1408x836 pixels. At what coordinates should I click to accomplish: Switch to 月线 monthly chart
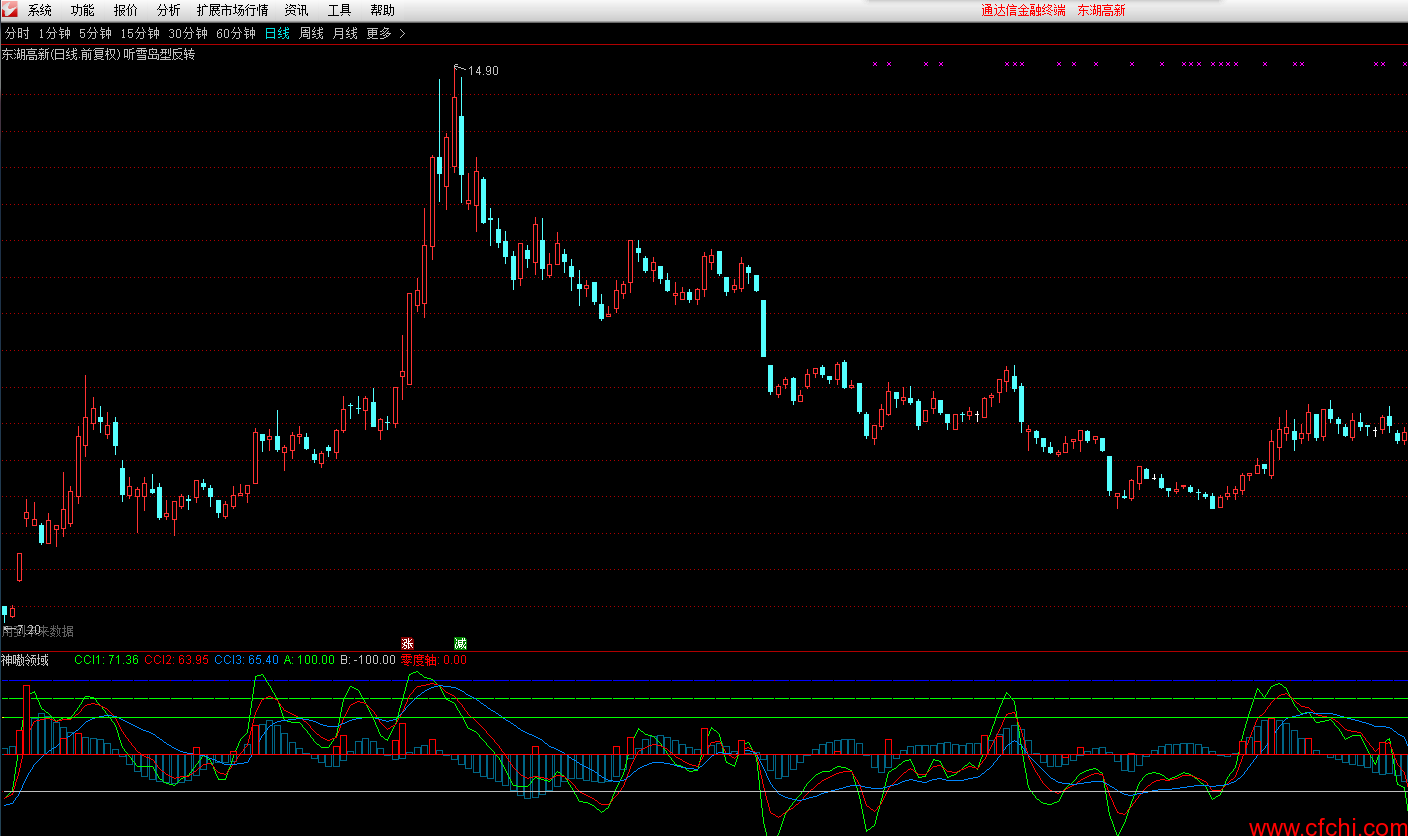pyautogui.click(x=345, y=33)
